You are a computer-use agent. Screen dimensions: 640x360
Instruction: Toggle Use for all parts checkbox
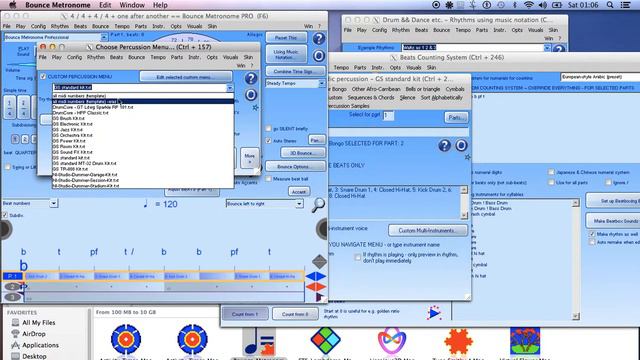pos(551,182)
